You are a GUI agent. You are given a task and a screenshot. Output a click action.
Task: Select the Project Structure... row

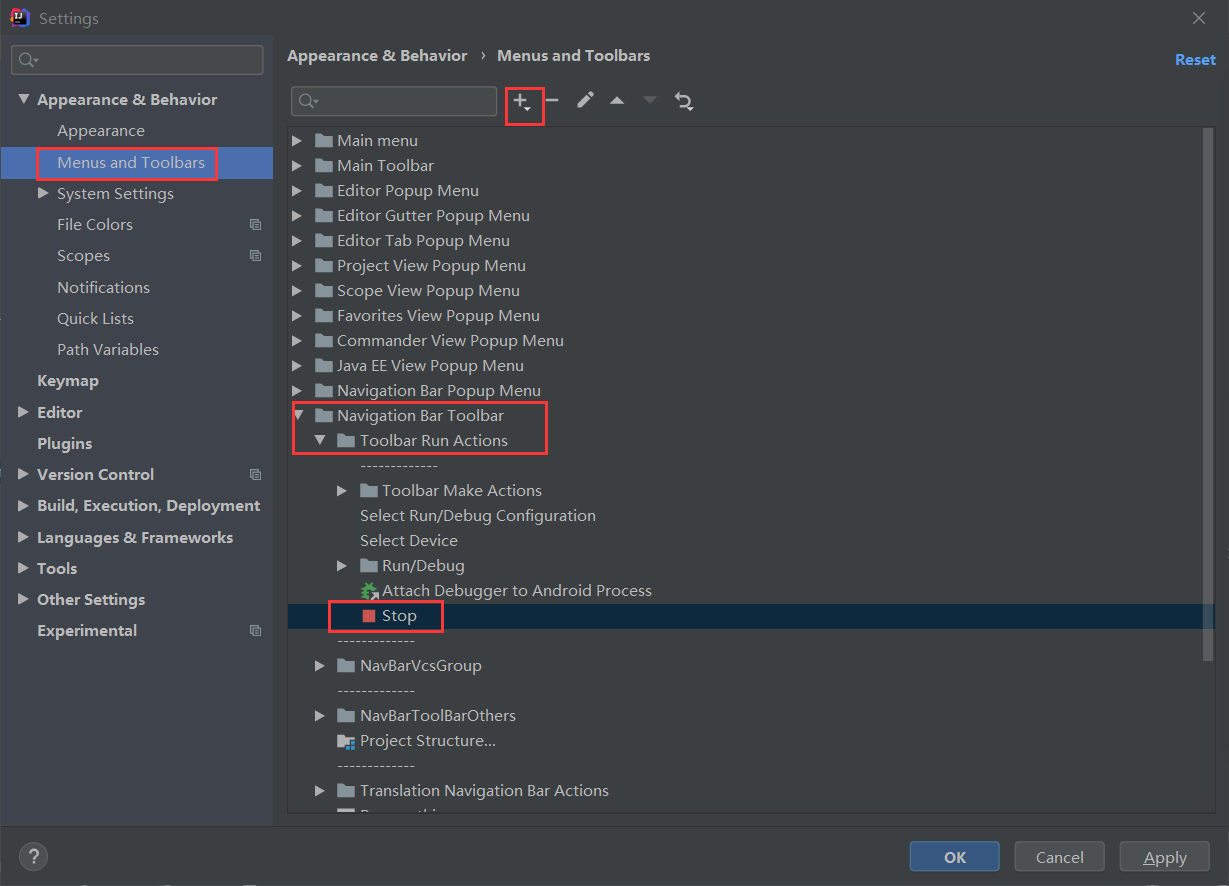point(428,741)
